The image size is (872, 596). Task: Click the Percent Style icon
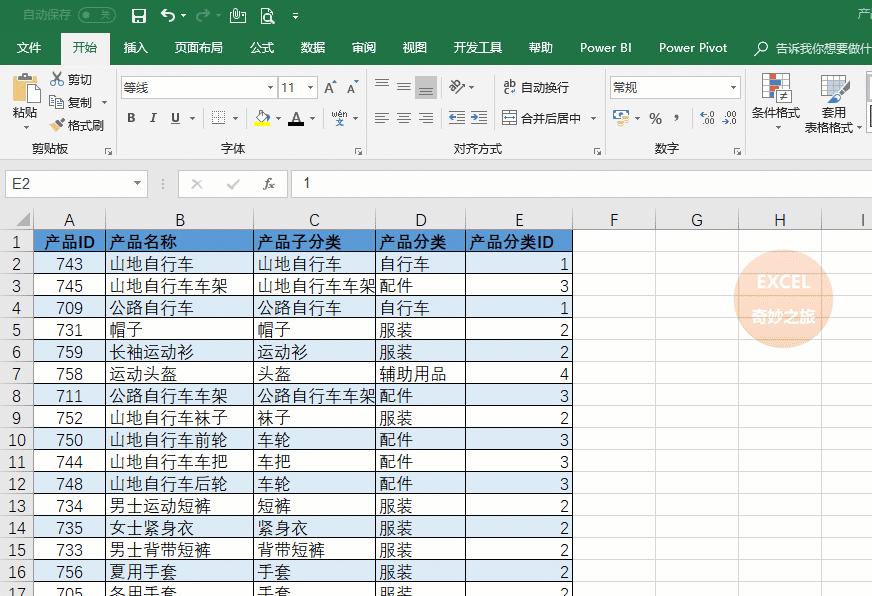tap(653, 118)
